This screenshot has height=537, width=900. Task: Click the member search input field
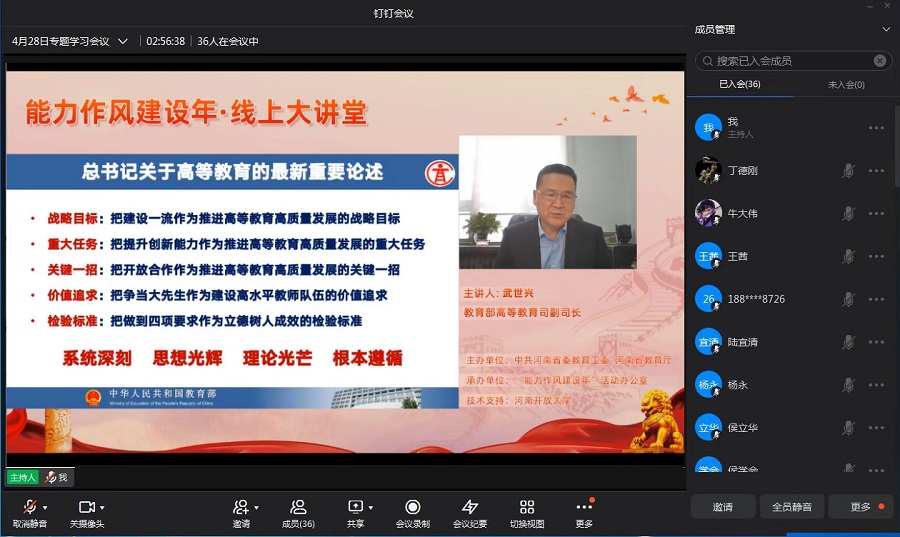(x=790, y=61)
